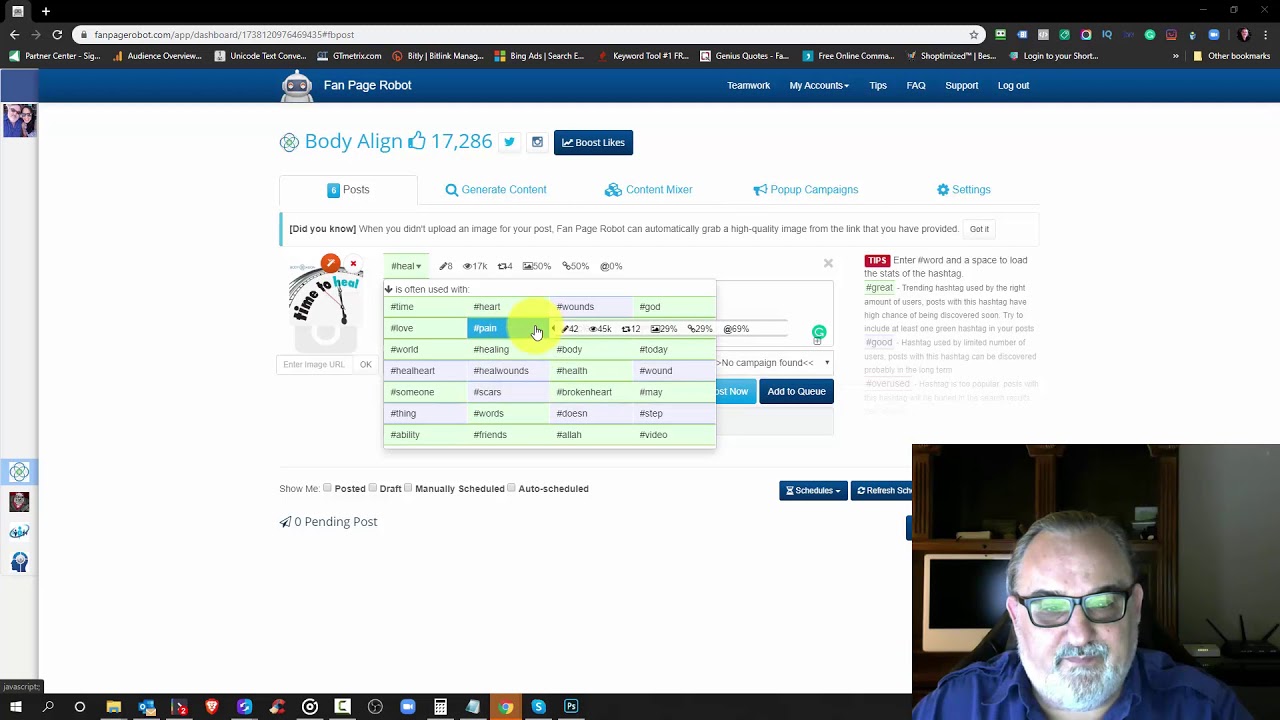1280x720 pixels.
Task: Click the Grammarly icon in the post box
Action: 819,332
